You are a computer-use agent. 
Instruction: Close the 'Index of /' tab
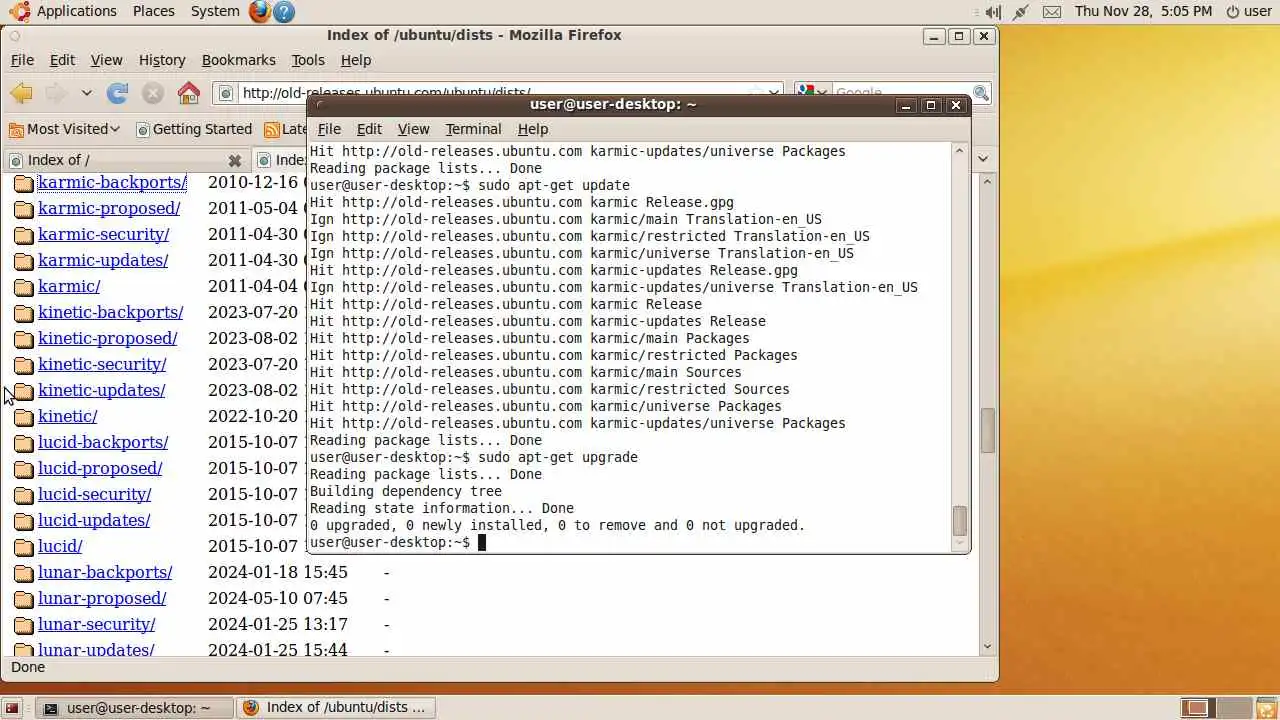[x=235, y=160]
